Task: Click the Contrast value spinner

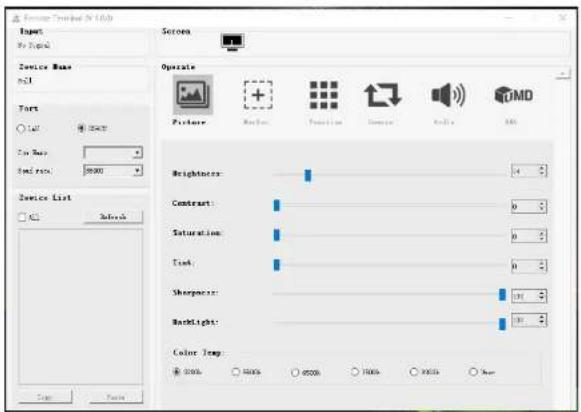Action: coord(529,206)
